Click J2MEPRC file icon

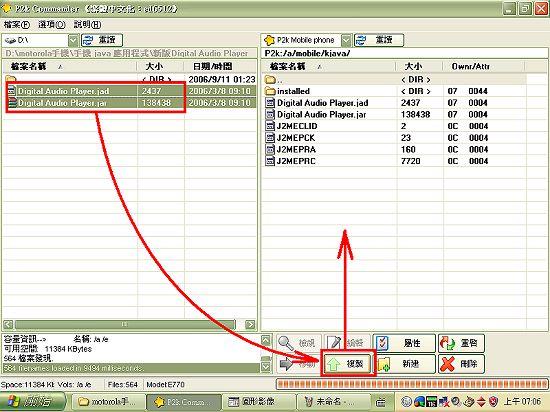(270, 161)
